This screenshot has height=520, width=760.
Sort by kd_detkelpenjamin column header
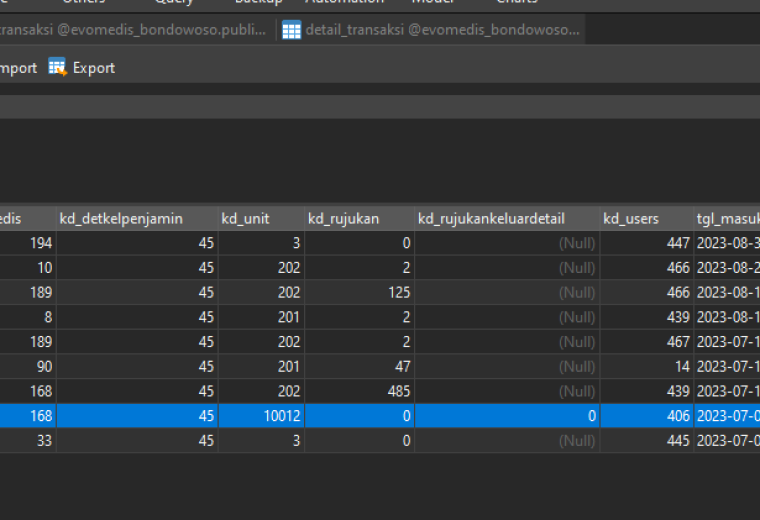tap(137, 219)
